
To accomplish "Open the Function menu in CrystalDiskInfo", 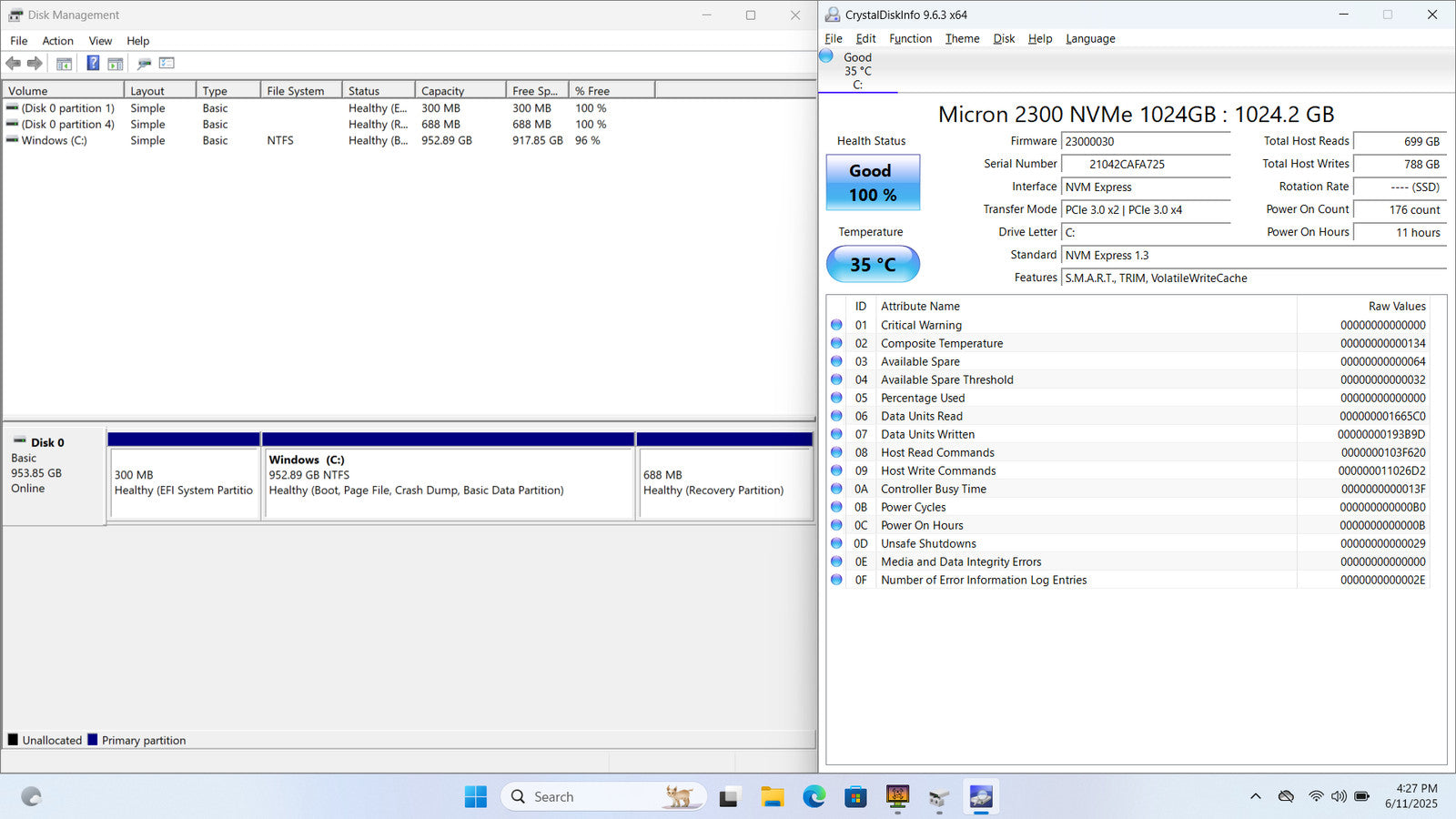I will (910, 38).
